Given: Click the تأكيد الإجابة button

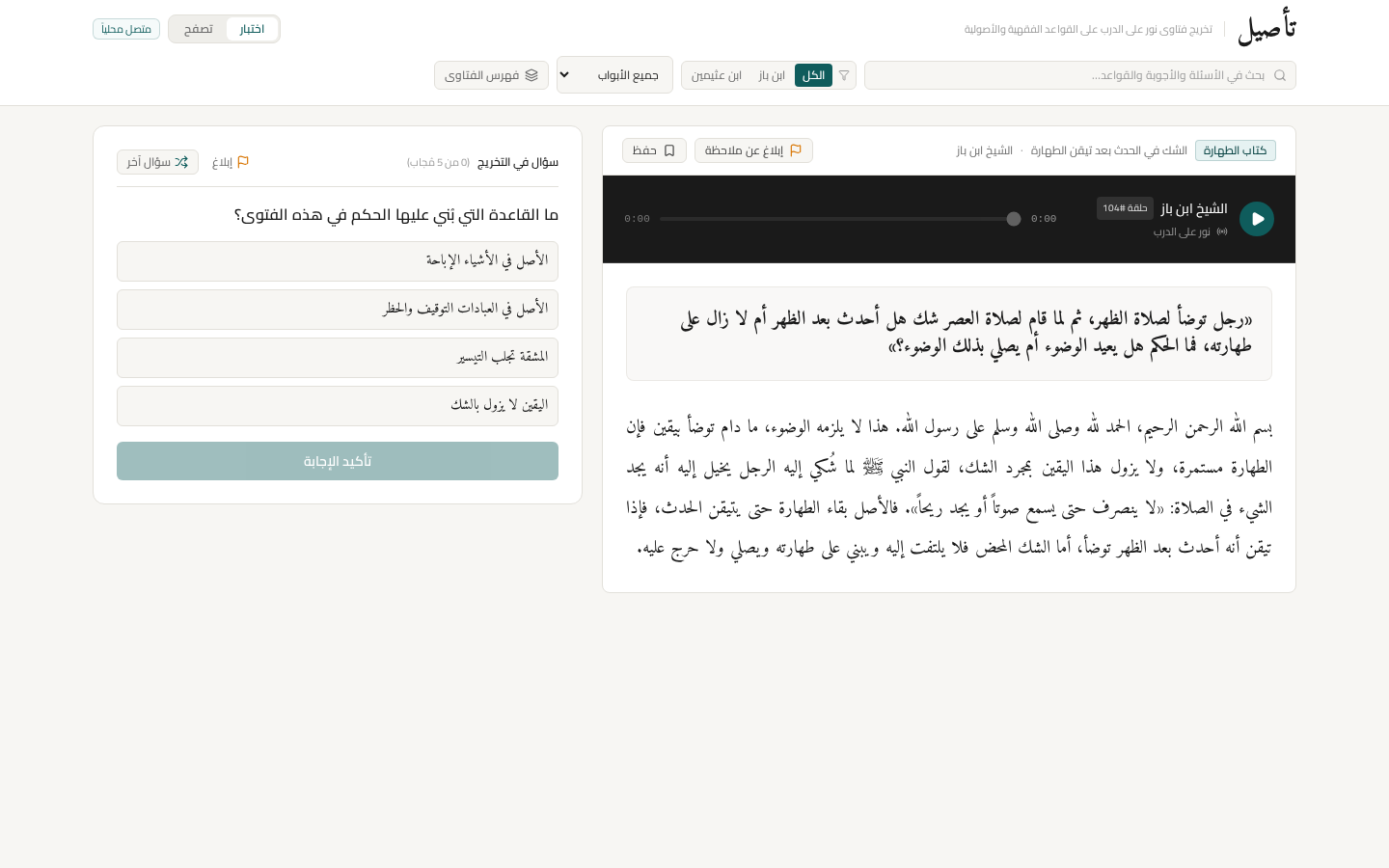Looking at the screenshot, I should click(338, 461).
